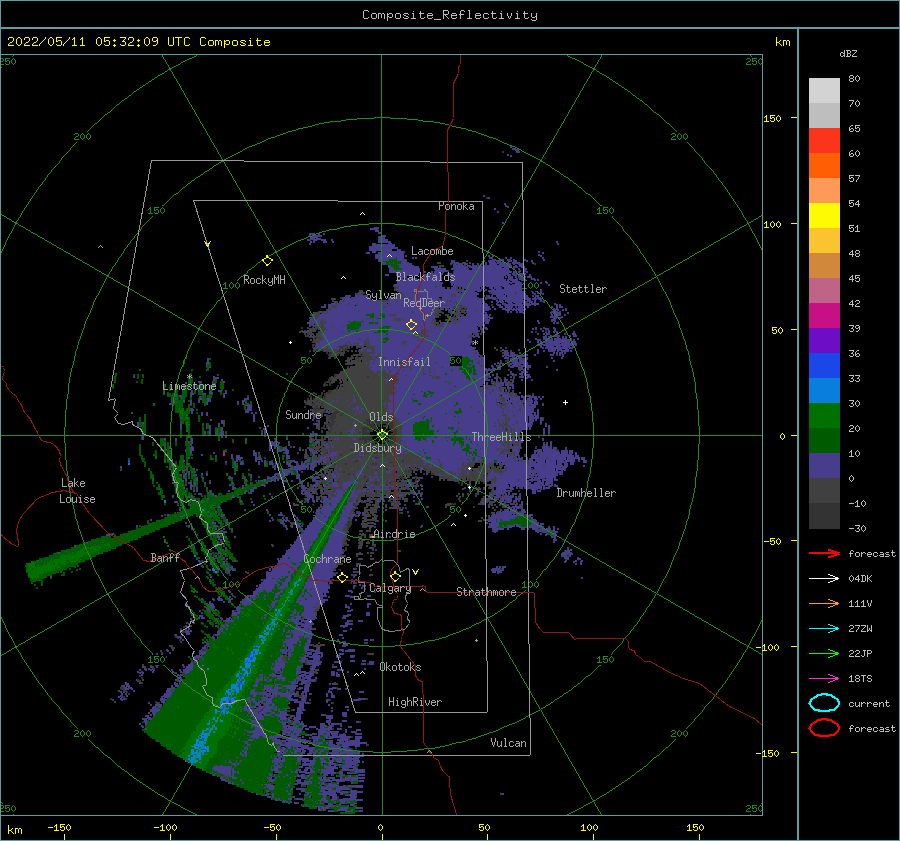Click the green 22JP arrow legend icon

[x=824, y=653]
